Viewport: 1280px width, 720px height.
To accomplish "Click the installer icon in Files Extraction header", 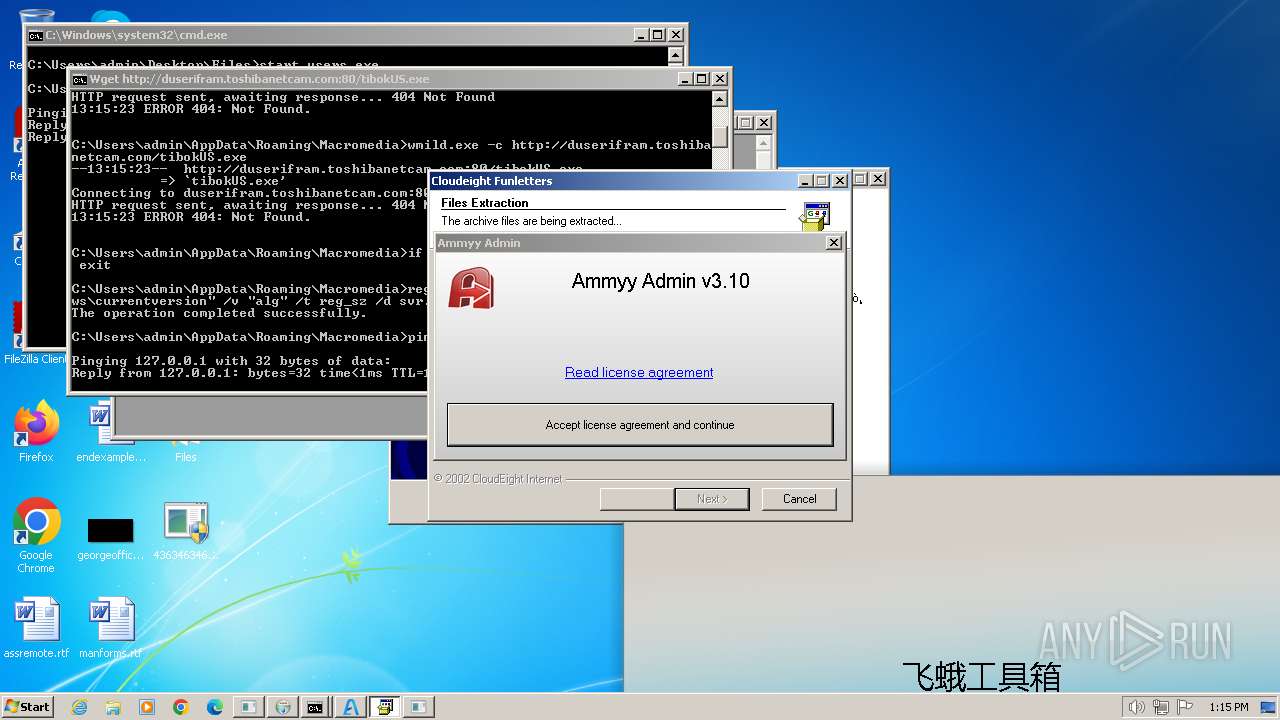I will tap(815, 216).
